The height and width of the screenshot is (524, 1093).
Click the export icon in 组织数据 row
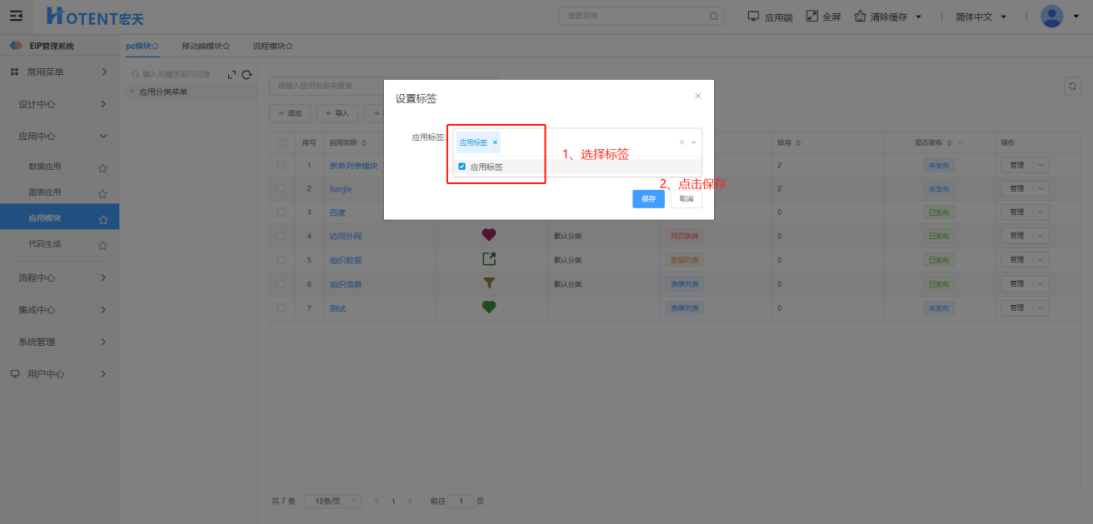pyautogui.click(x=489, y=259)
